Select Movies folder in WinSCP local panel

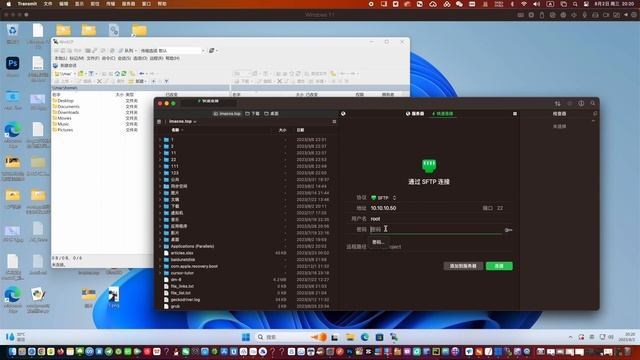coord(64,118)
